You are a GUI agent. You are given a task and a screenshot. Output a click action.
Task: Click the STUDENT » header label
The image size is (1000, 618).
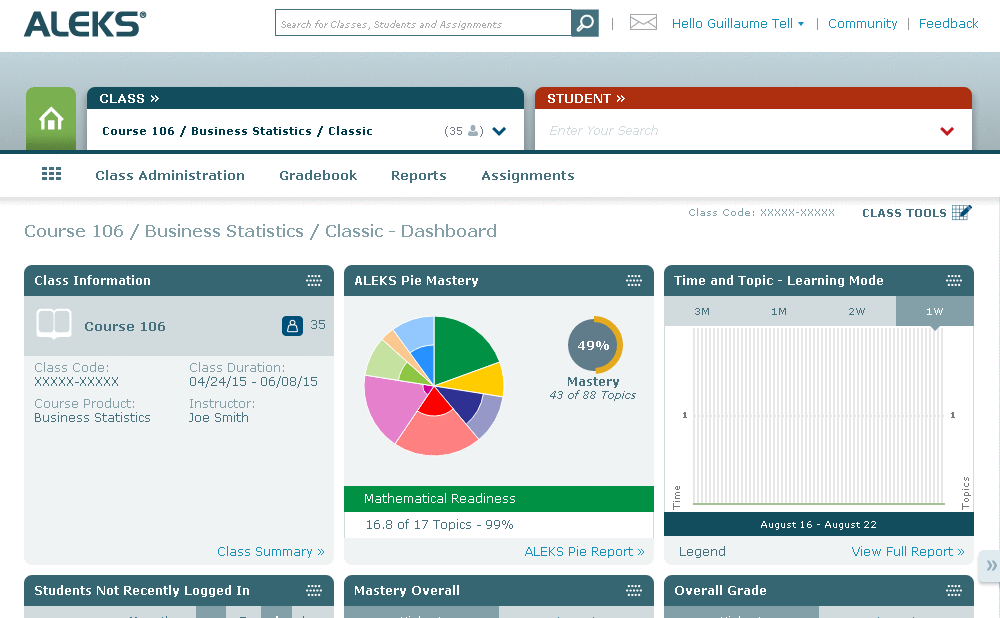[586, 98]
